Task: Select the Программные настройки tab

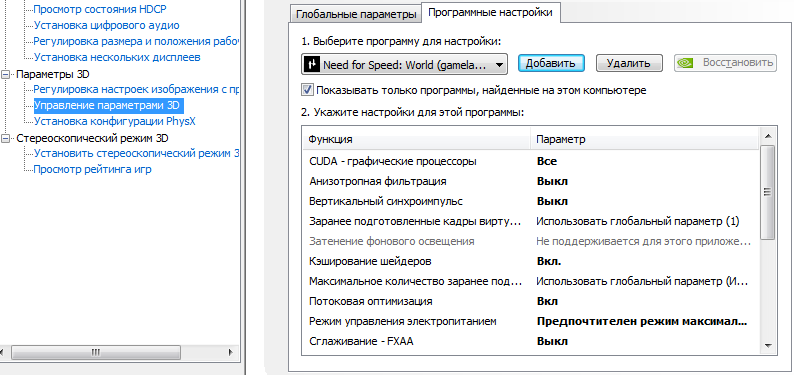Action: click(x=490, y=13)
